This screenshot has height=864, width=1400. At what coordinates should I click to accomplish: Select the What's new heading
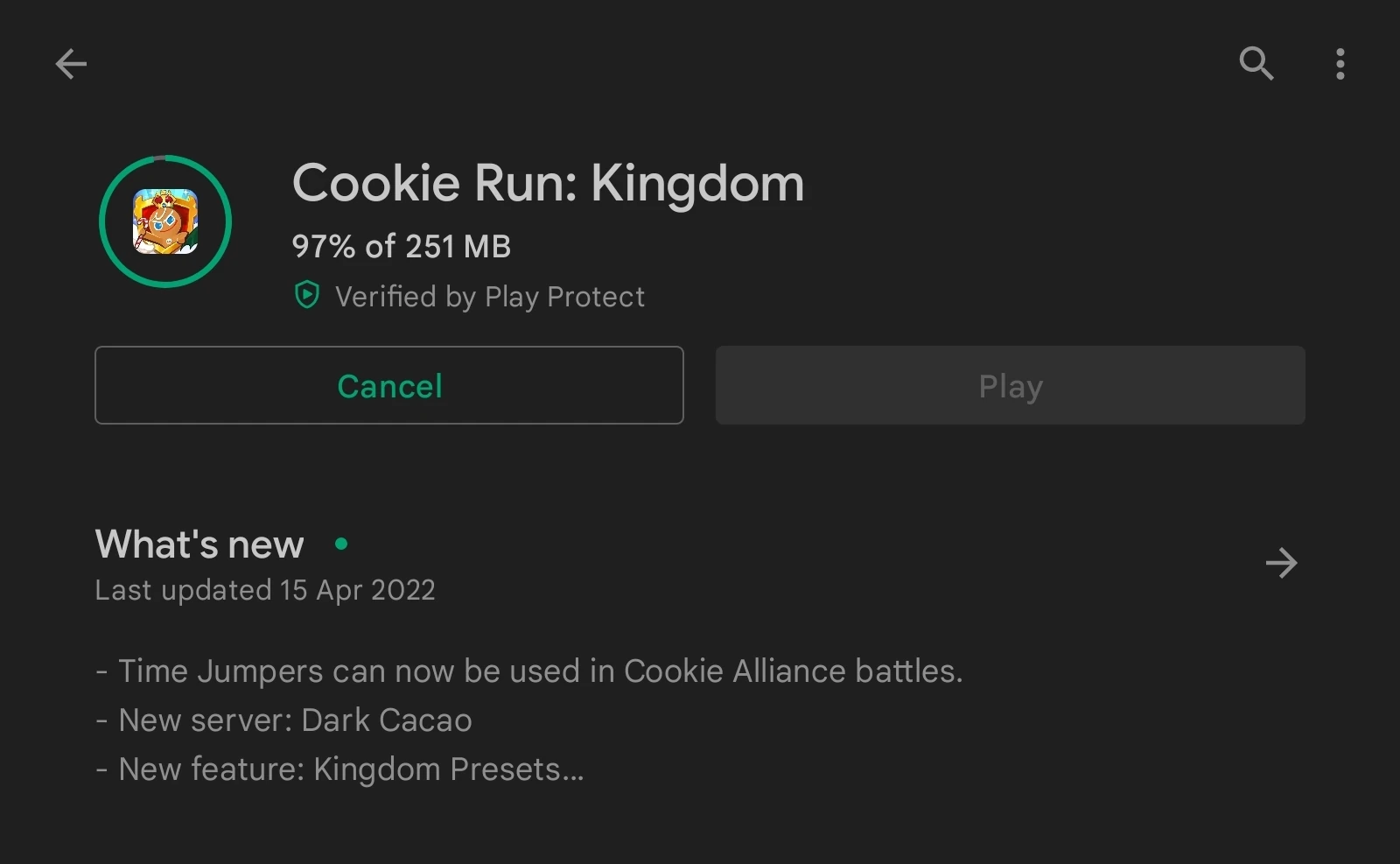[x=199, y=544]
